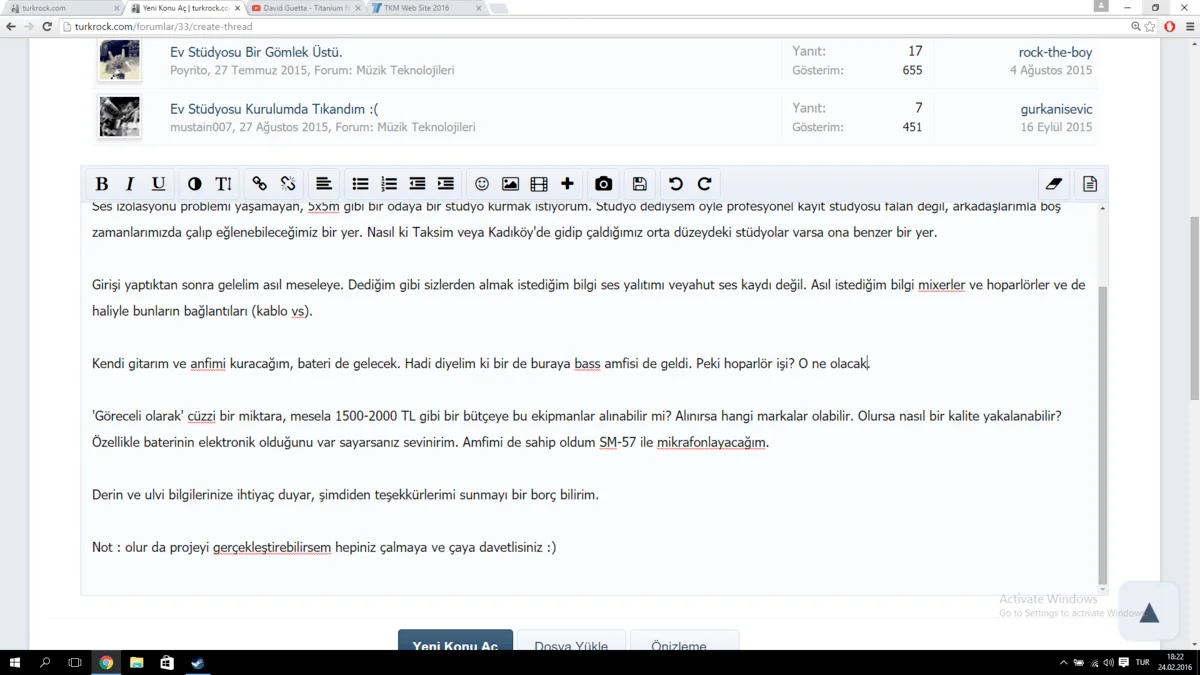Remove formatting with the eraser icon

[x=1054, y=184]
